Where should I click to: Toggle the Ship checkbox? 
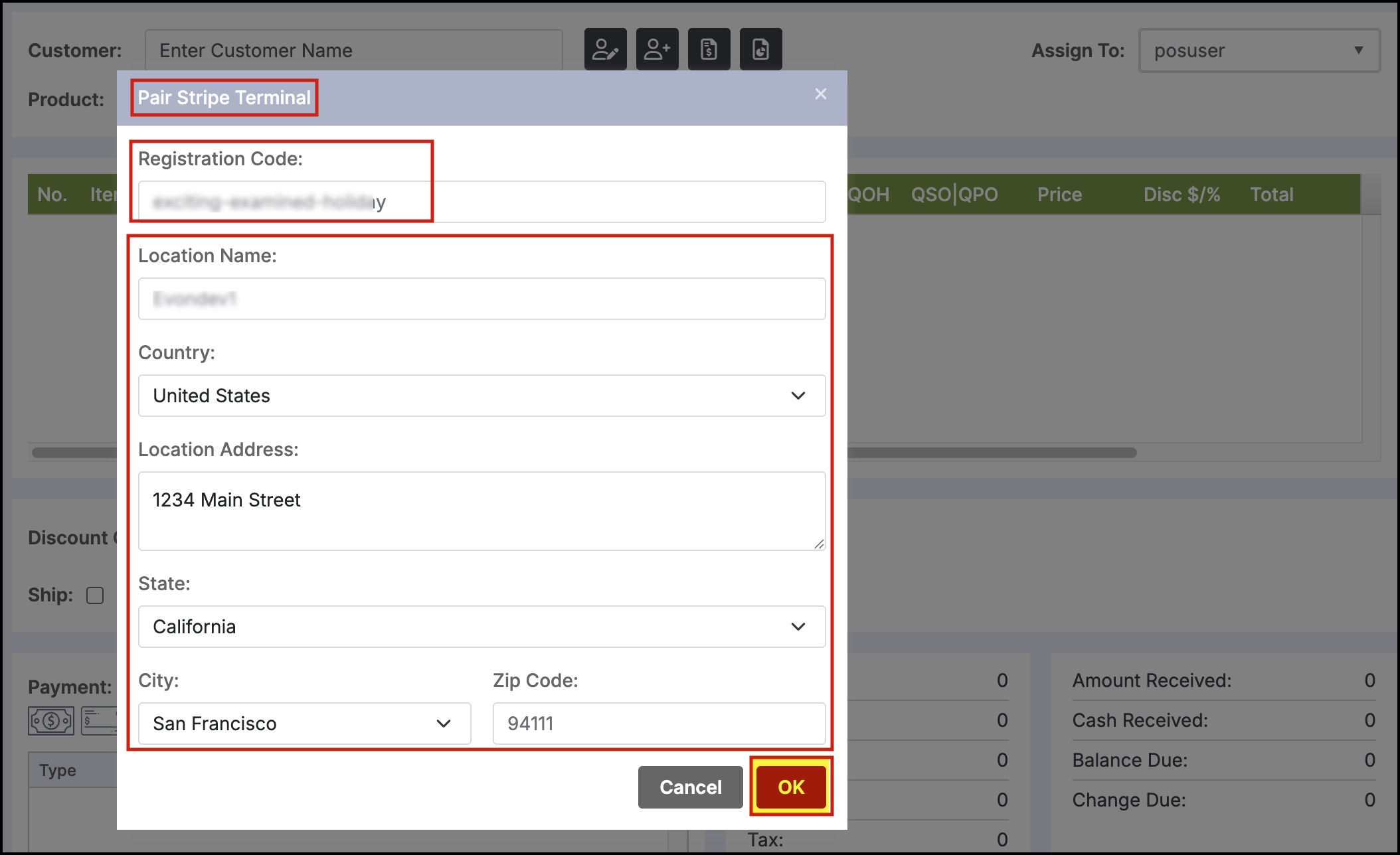coord(95,595)
